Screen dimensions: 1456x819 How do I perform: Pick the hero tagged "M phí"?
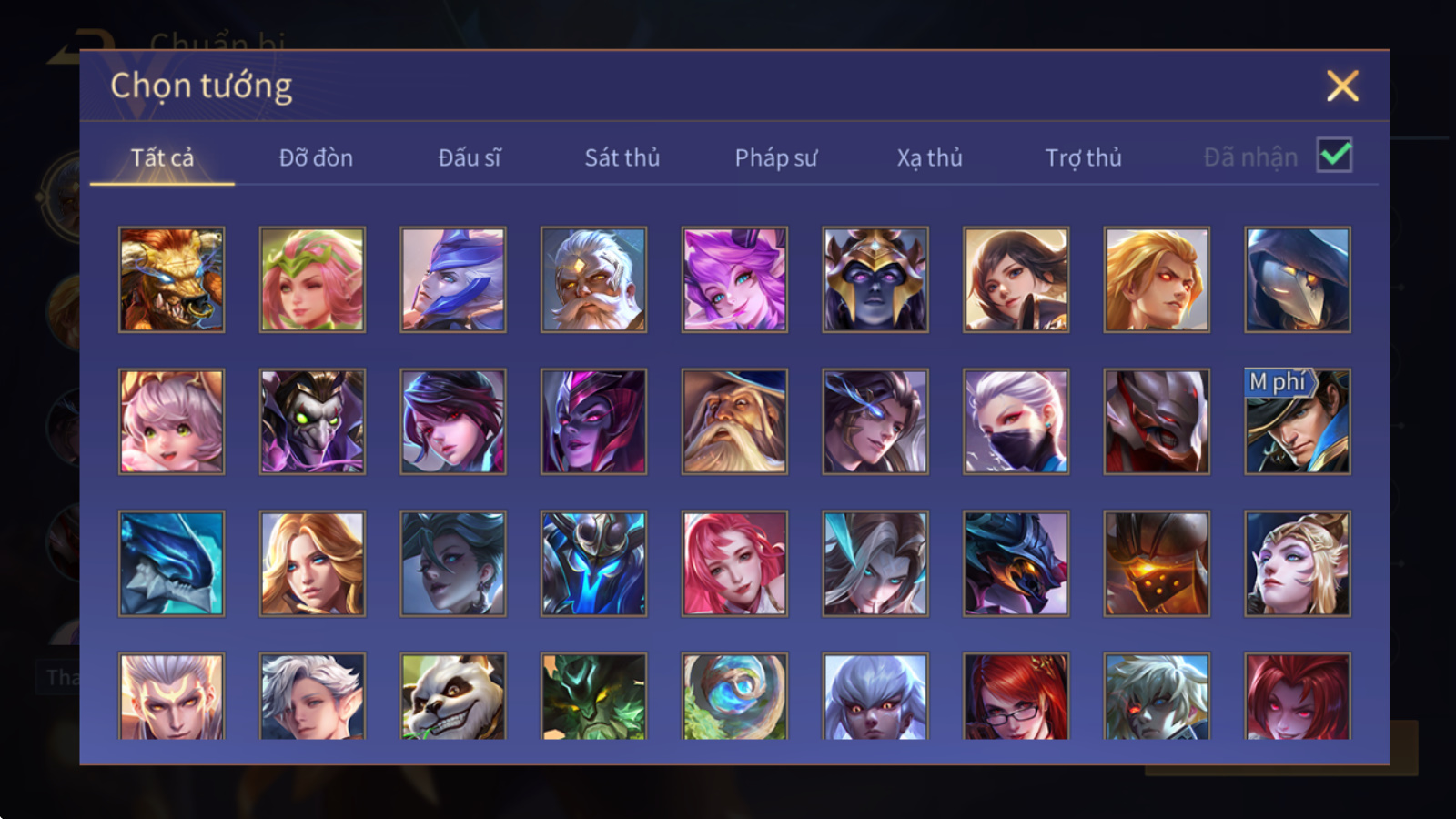(1298, 421)
